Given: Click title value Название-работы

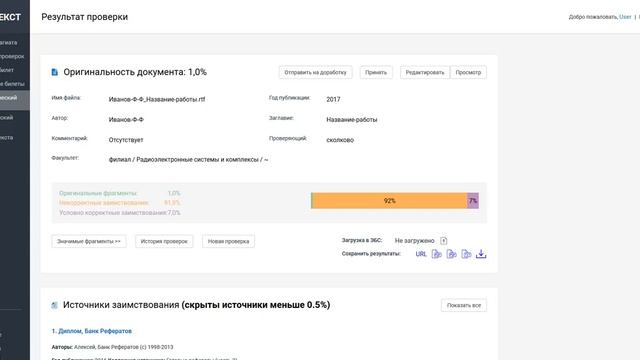Looking at the screenshot, I should [x=352, y=120].
